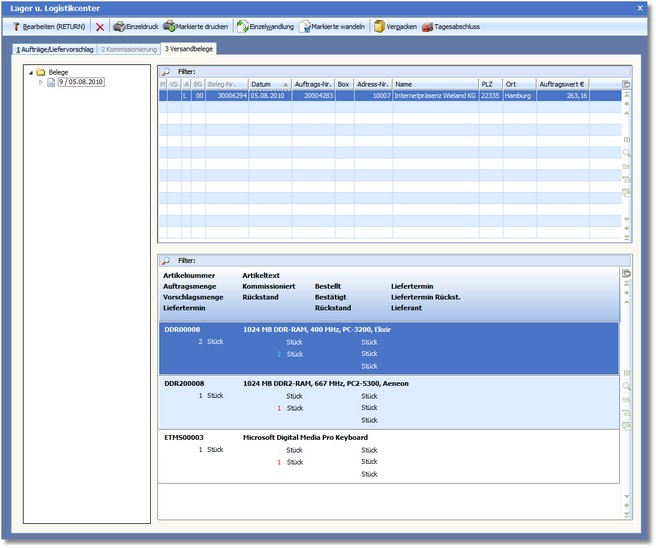
Task: Click the Bearbeiten (RETURN) toolbar button
Action: [50, 27]
